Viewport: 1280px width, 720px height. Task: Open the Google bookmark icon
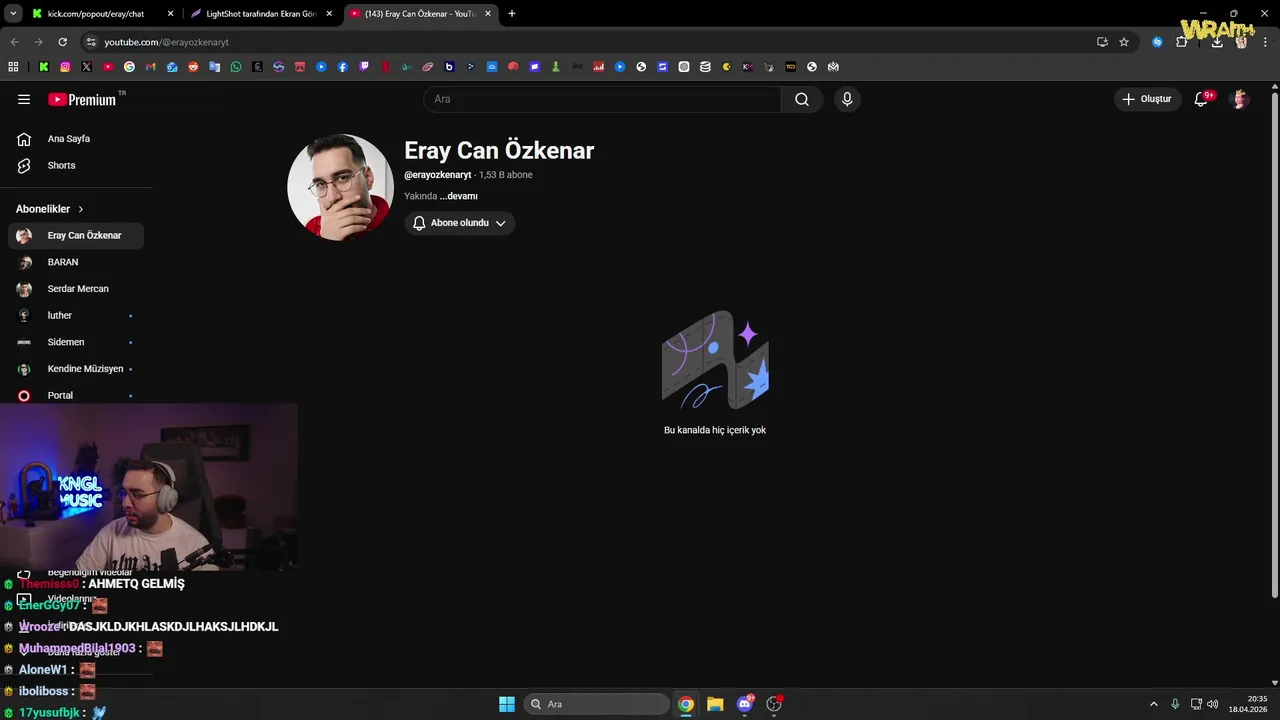coord(129,67)
